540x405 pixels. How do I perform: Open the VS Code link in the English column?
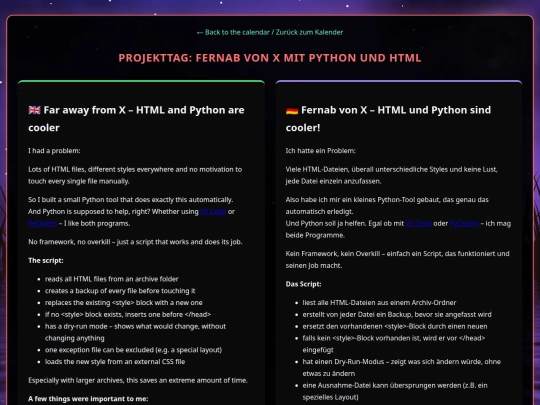pos(213,211)
